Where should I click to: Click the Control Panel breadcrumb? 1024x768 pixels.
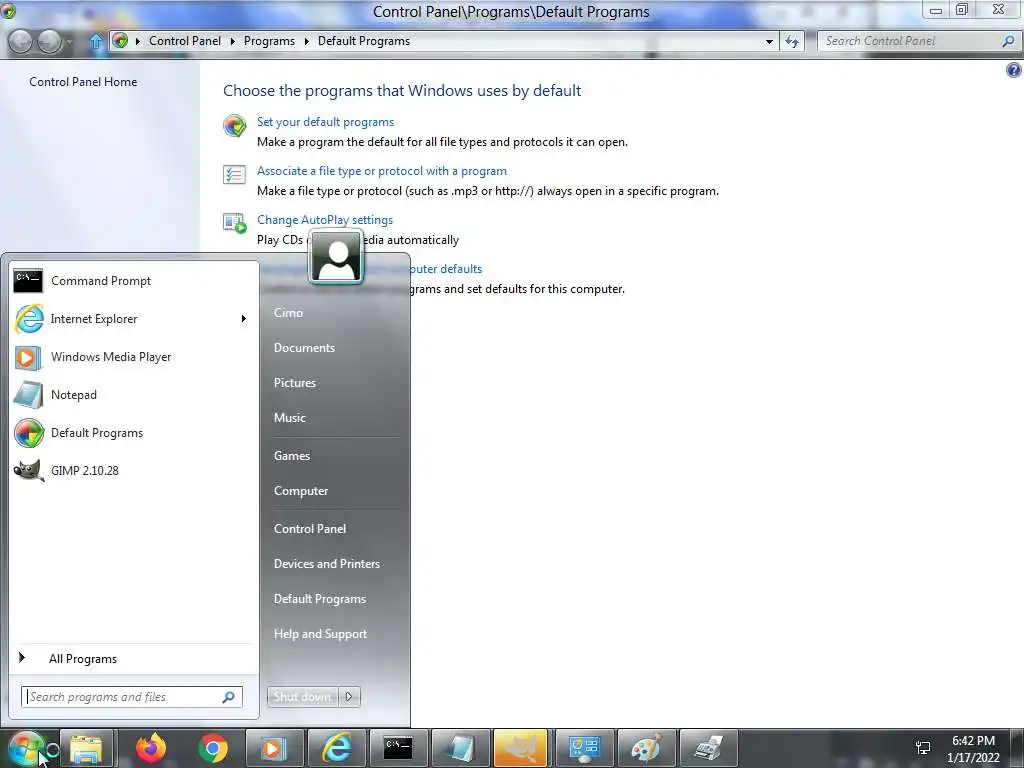(185, 40)
